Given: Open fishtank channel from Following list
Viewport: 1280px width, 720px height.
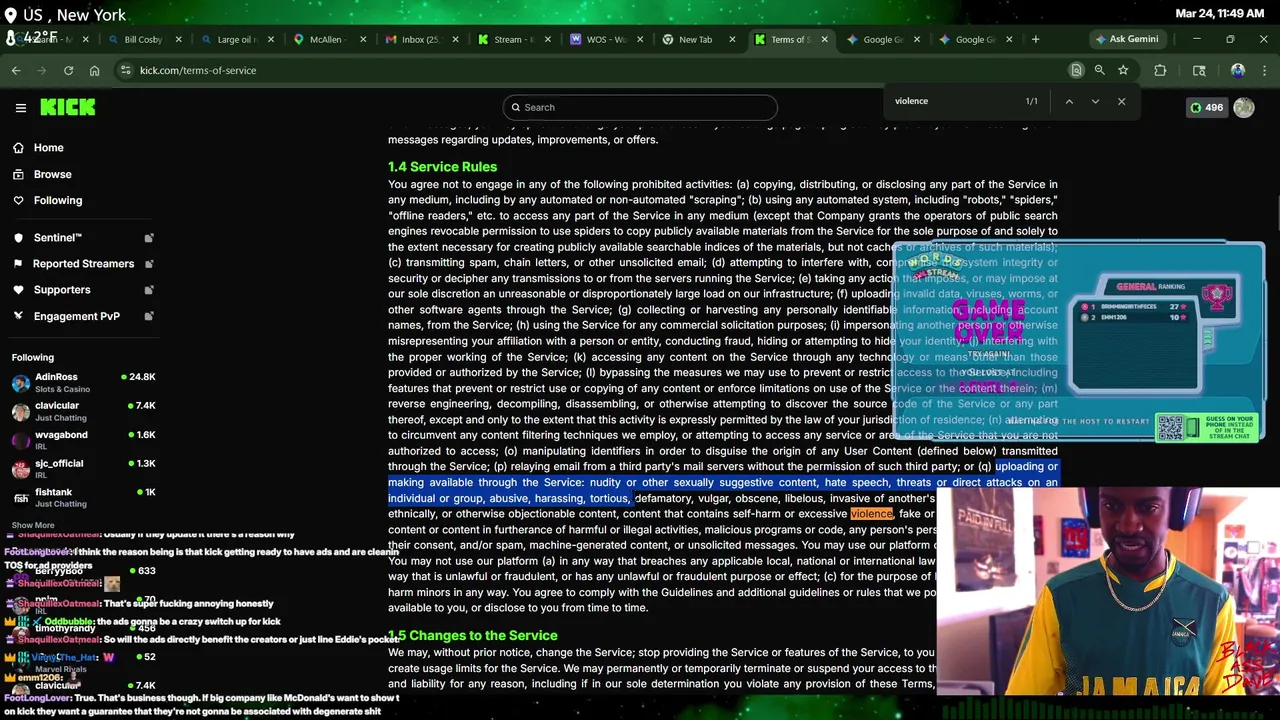Looking at the screenshot, I should point(84,498).
